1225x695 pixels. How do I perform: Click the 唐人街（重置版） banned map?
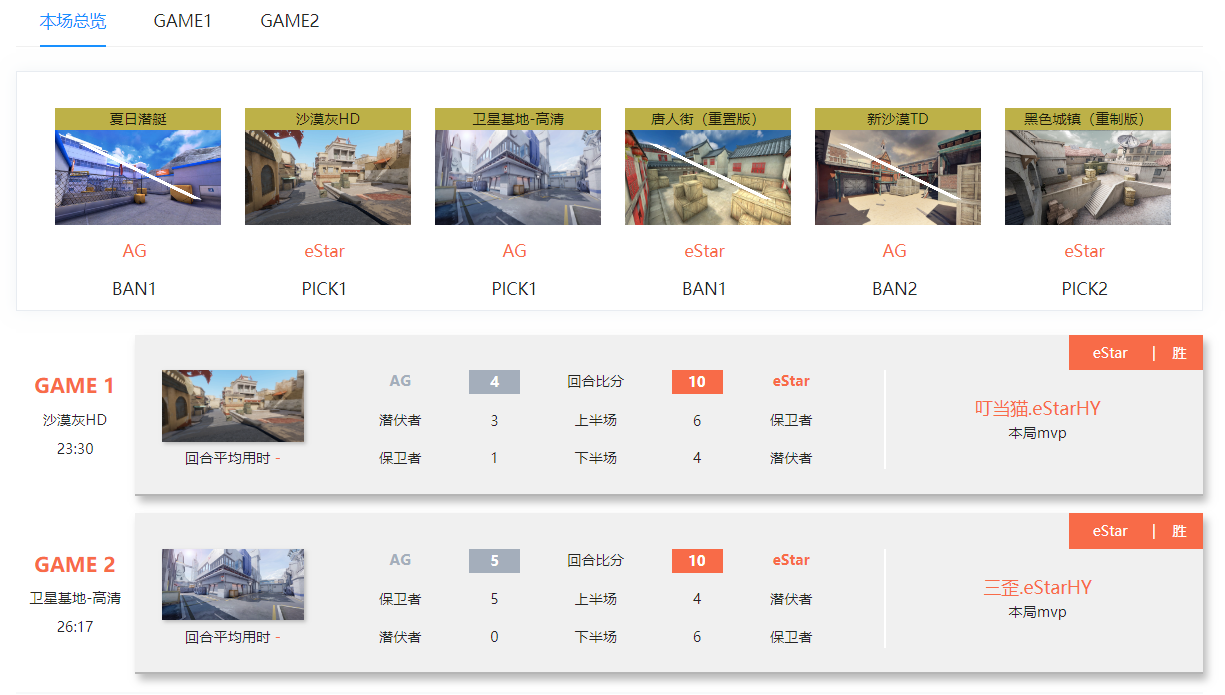coord(707,166)
